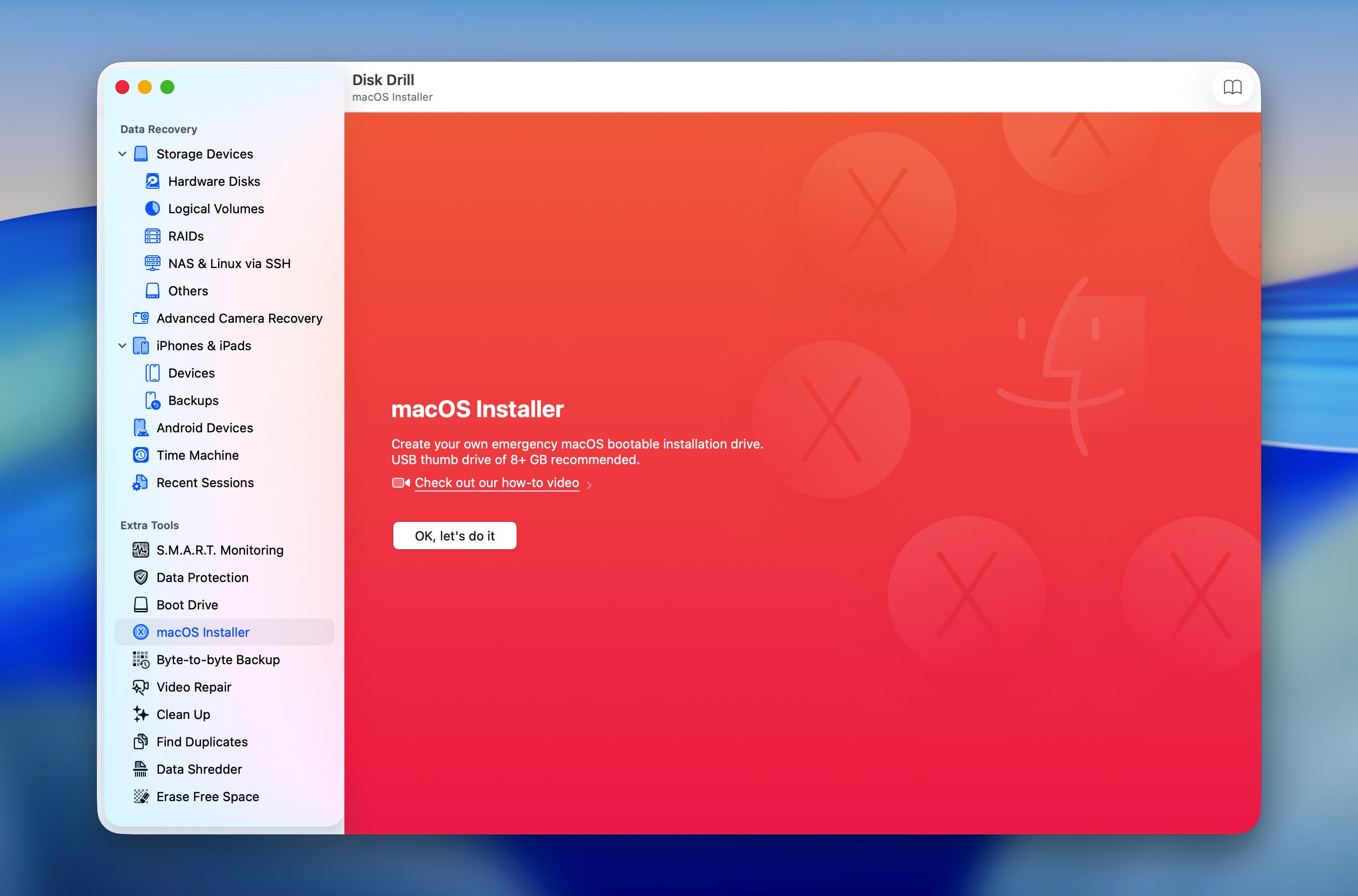The height and width of the screenshot is (896, 1358).
Task: Select Boot Drive in Extra Tools
Action: [x=225, y=605]
